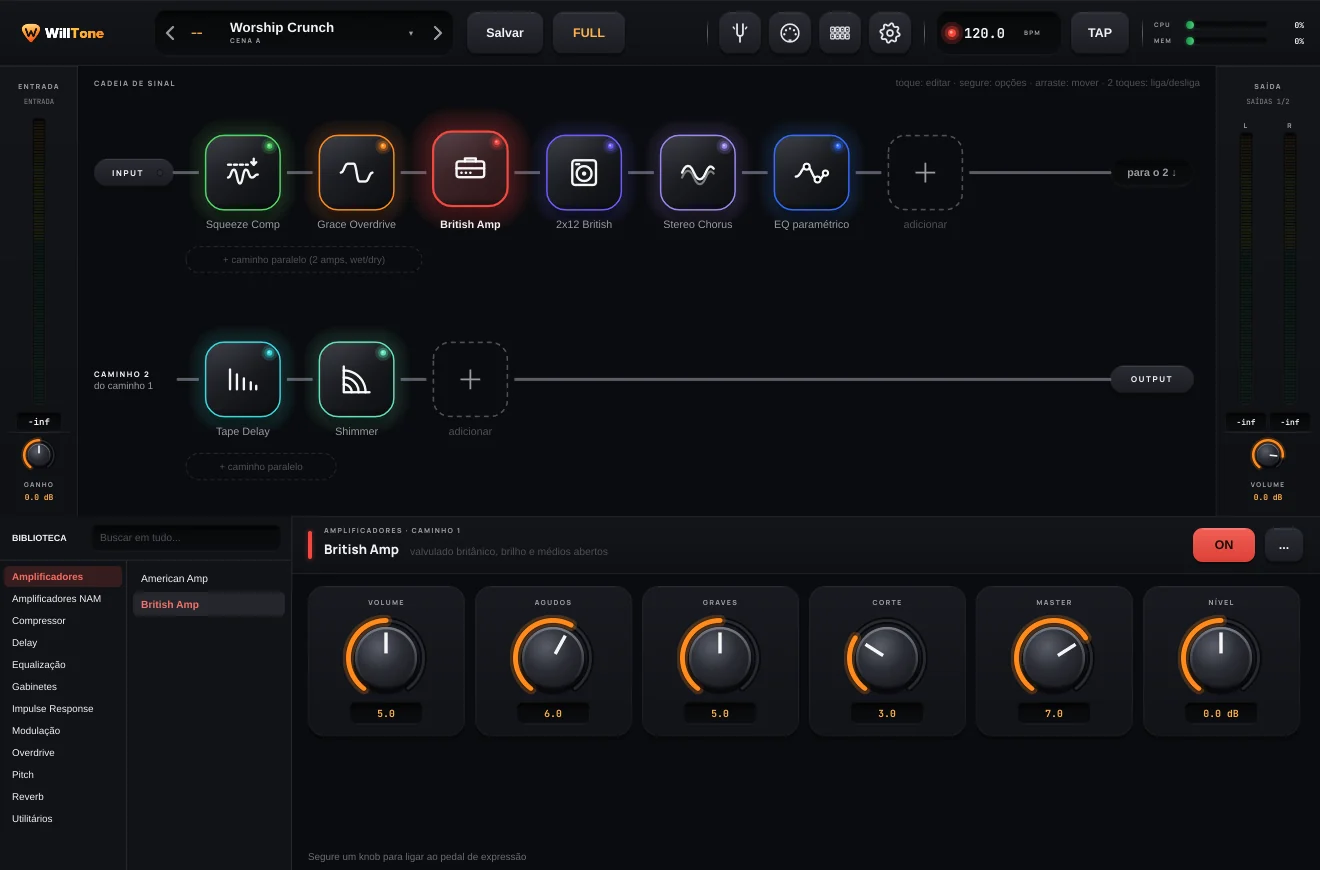Image resolution: width=1320 pixels, height=870 pixels.
Task: Add a block after Shimmer
Action: pos(470,379)
